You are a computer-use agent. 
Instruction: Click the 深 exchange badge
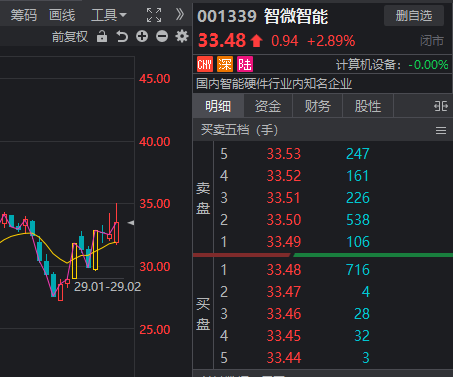coord(225,64)
